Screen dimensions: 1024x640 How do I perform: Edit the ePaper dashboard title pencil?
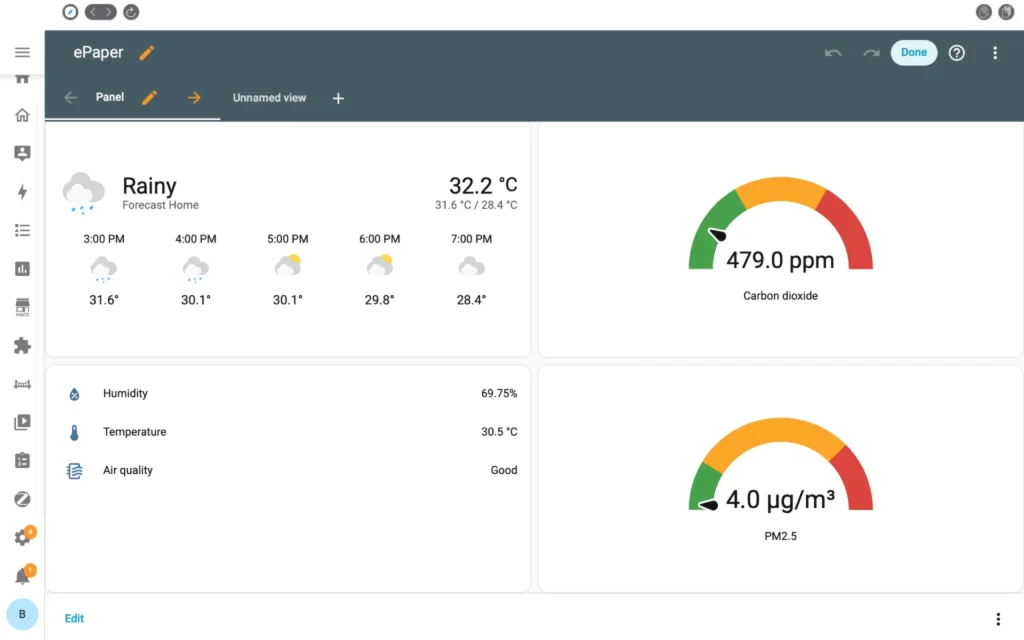coord(147,52)
